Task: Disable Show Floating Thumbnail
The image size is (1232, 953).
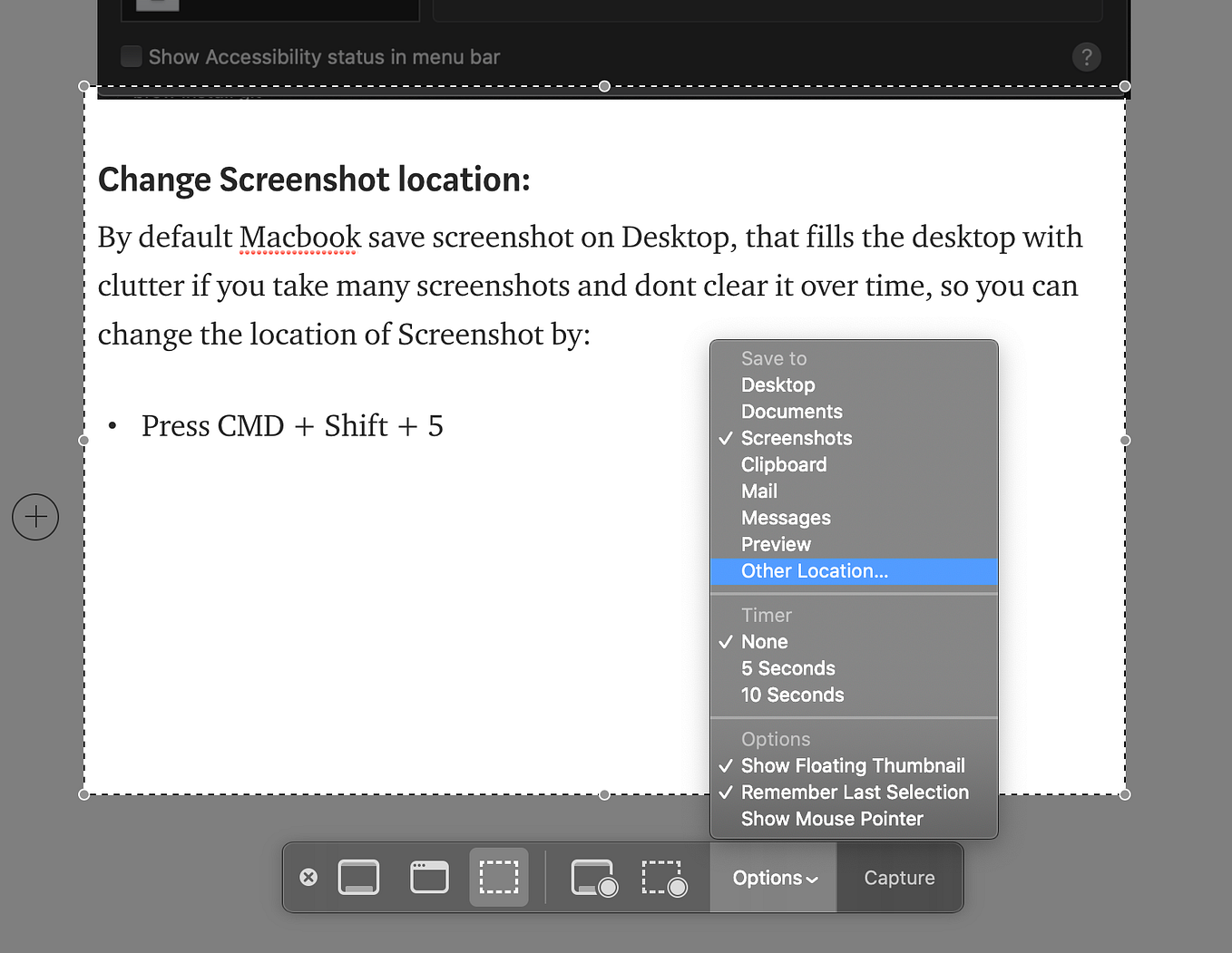Action: (853, 765)
